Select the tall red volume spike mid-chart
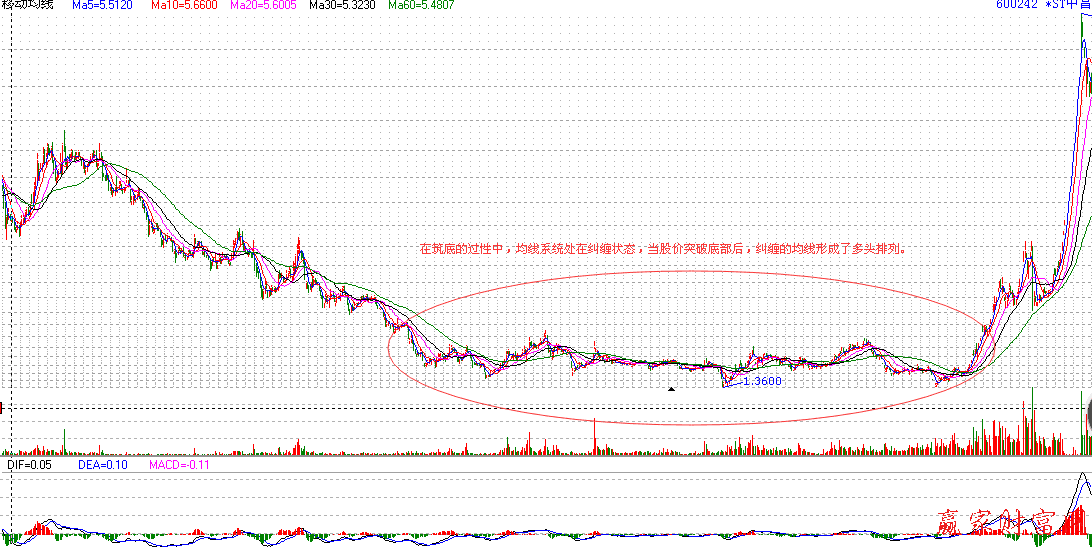 tap(596, 436)
